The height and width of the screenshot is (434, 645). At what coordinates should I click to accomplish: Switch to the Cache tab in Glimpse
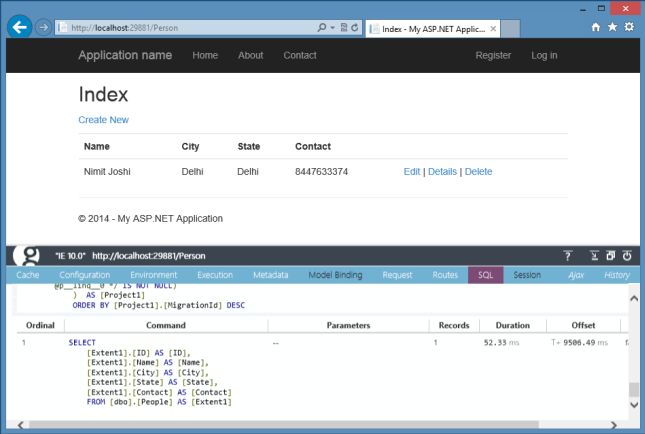point(28,275)
